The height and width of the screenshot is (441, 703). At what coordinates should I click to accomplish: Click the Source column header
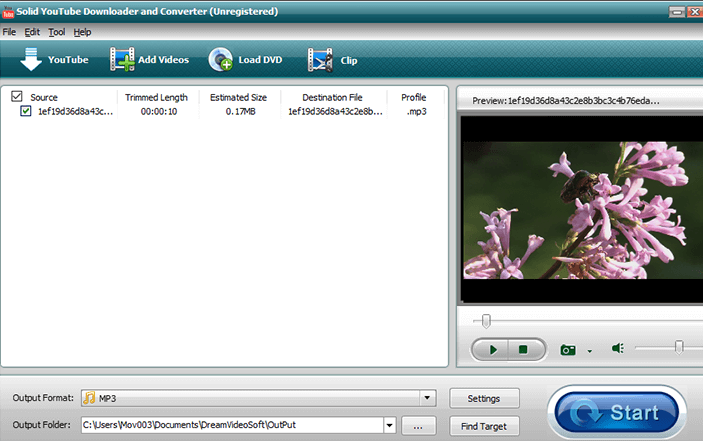44,97
